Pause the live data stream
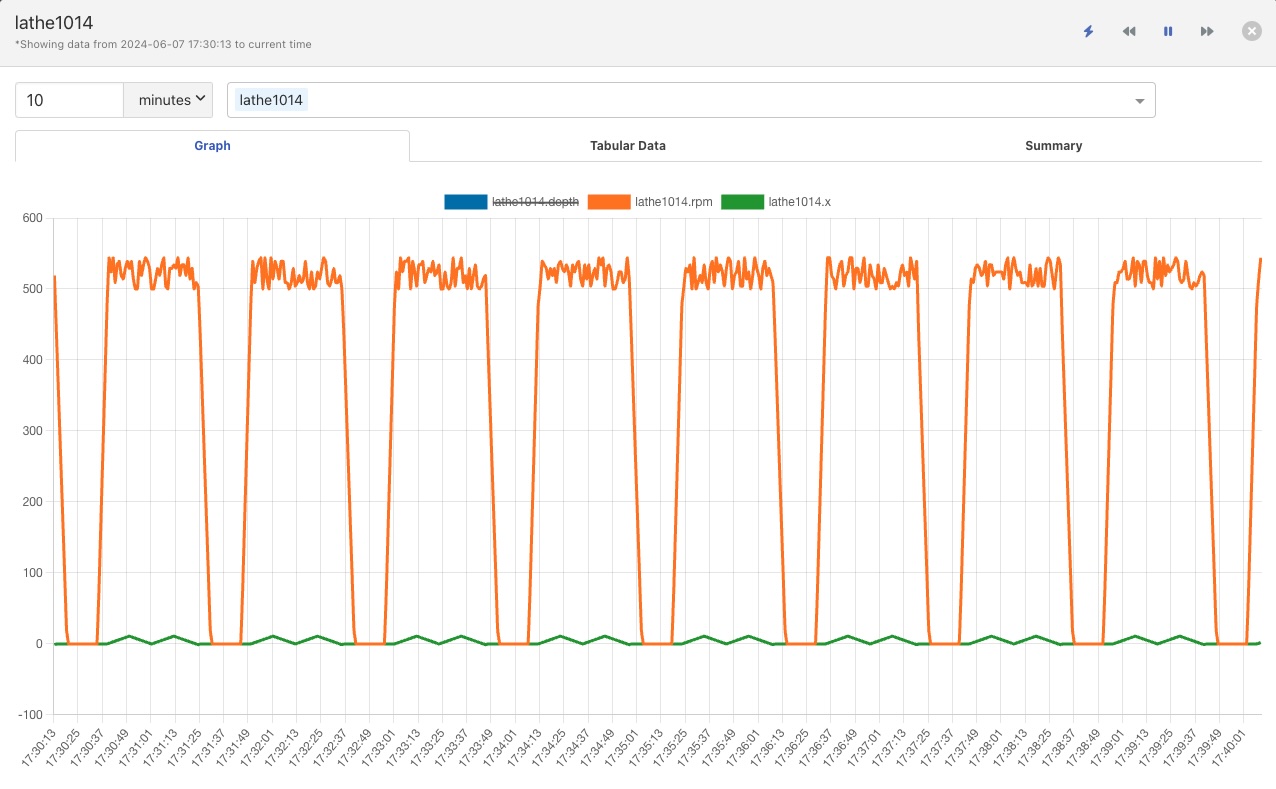Viewport: 1276px width, 789px height. pos(1167,32)
